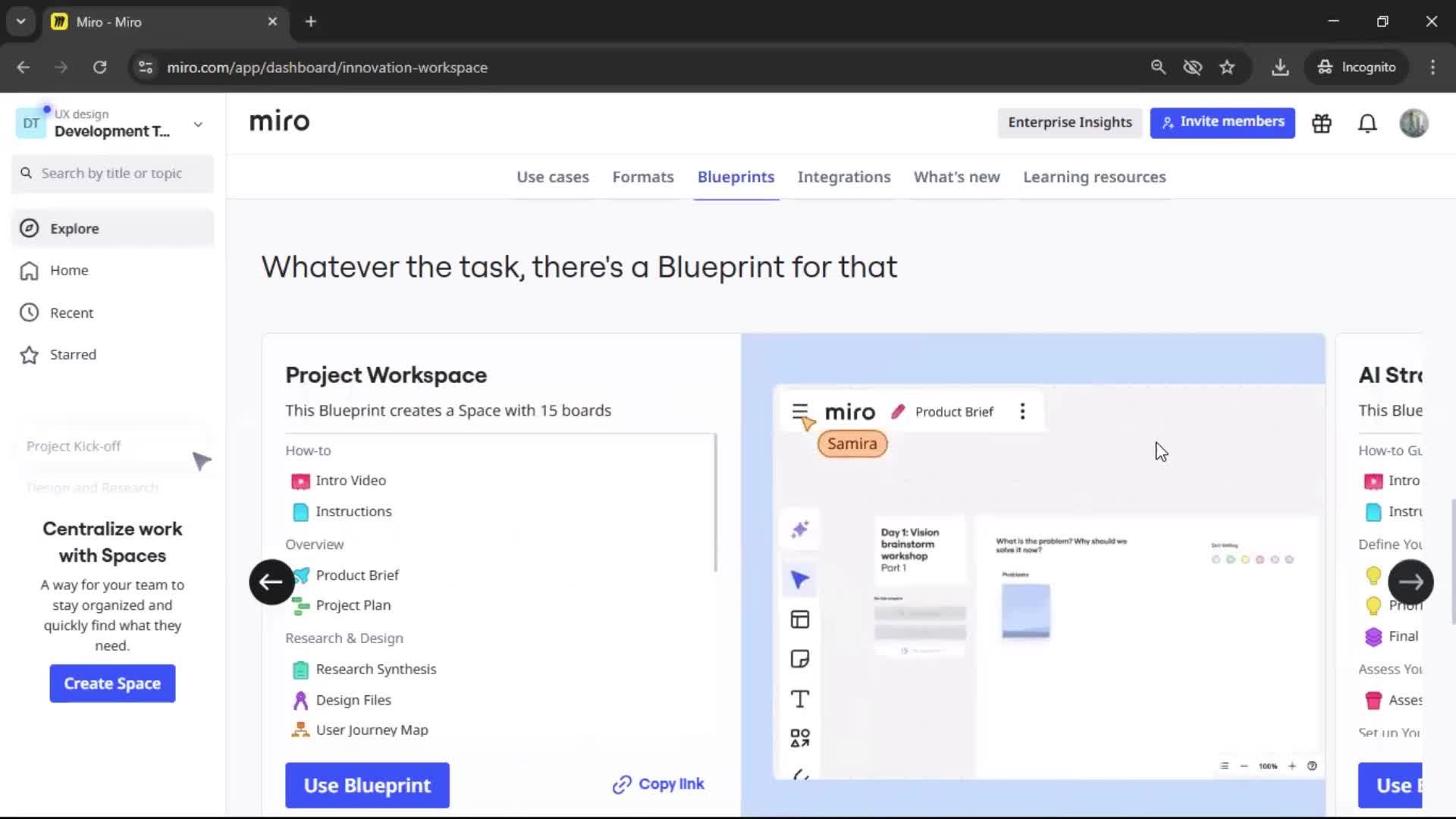Image resolution: width=1456 pixels, height=819 pixels.
Task: Go to next blueprint with right arrow
Action: point(1410,582)
